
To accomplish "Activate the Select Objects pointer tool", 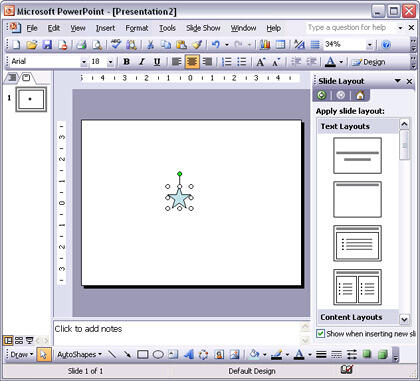I will pos(43,354).
